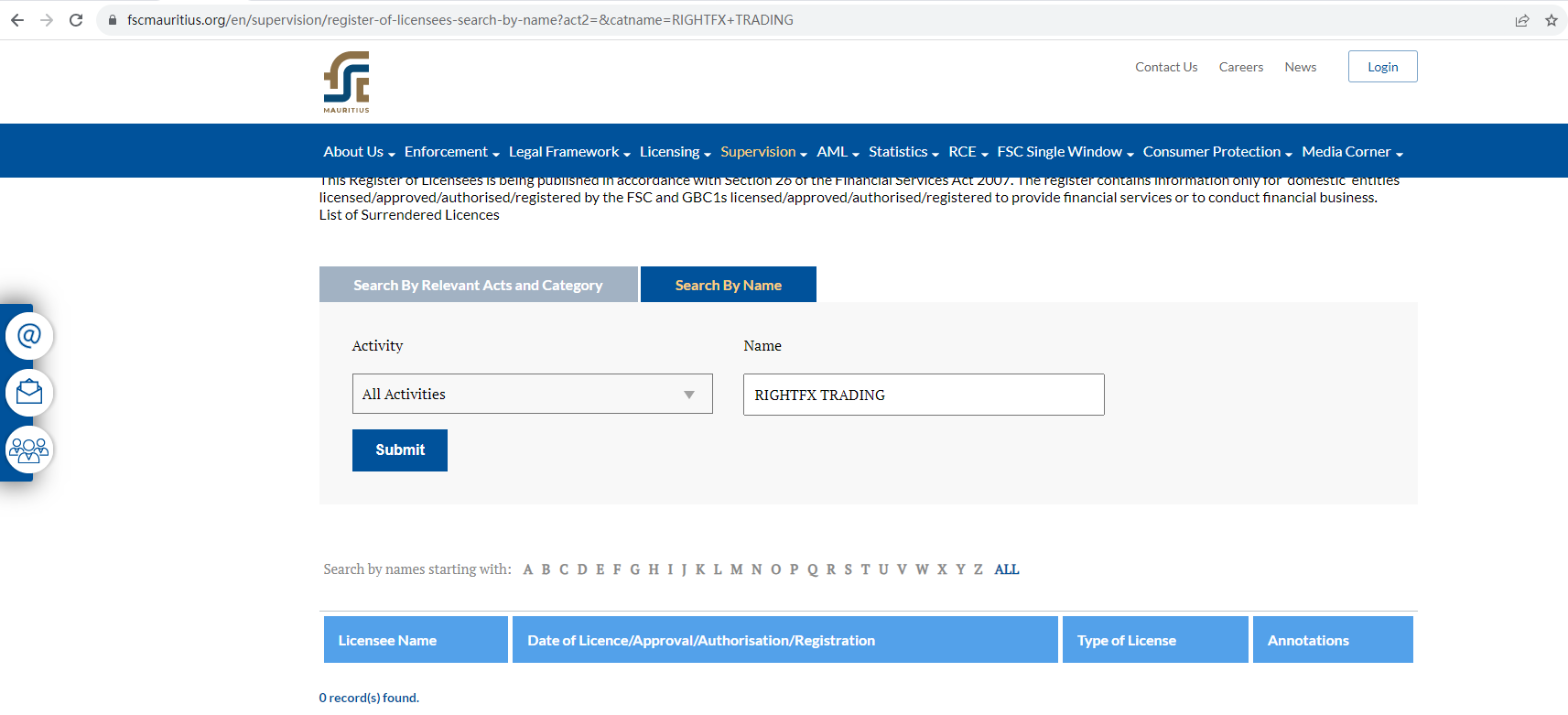Reload the page with browser refresh icon
The width and height of the screenshot is (1568, 715).
76,20
